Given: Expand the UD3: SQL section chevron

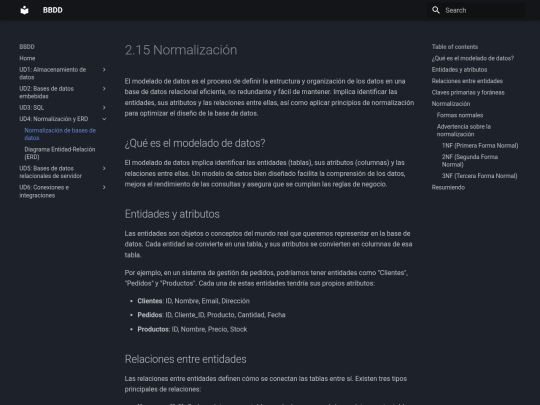Looking at the screenshot, I should pos(104,108).
